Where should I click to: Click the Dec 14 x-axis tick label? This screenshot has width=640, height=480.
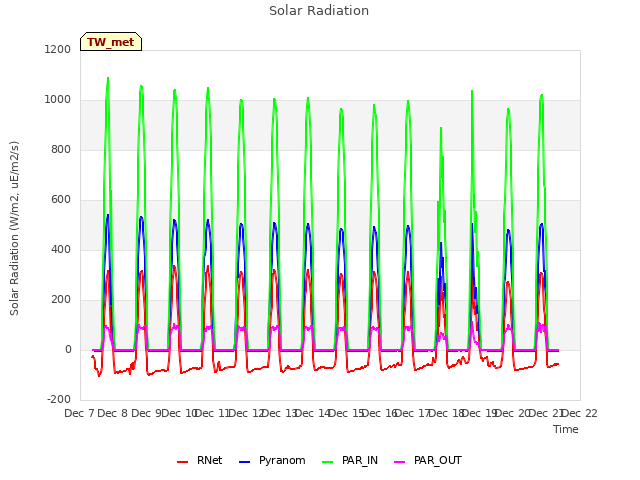pyautogui.click(x=313, y=413)
